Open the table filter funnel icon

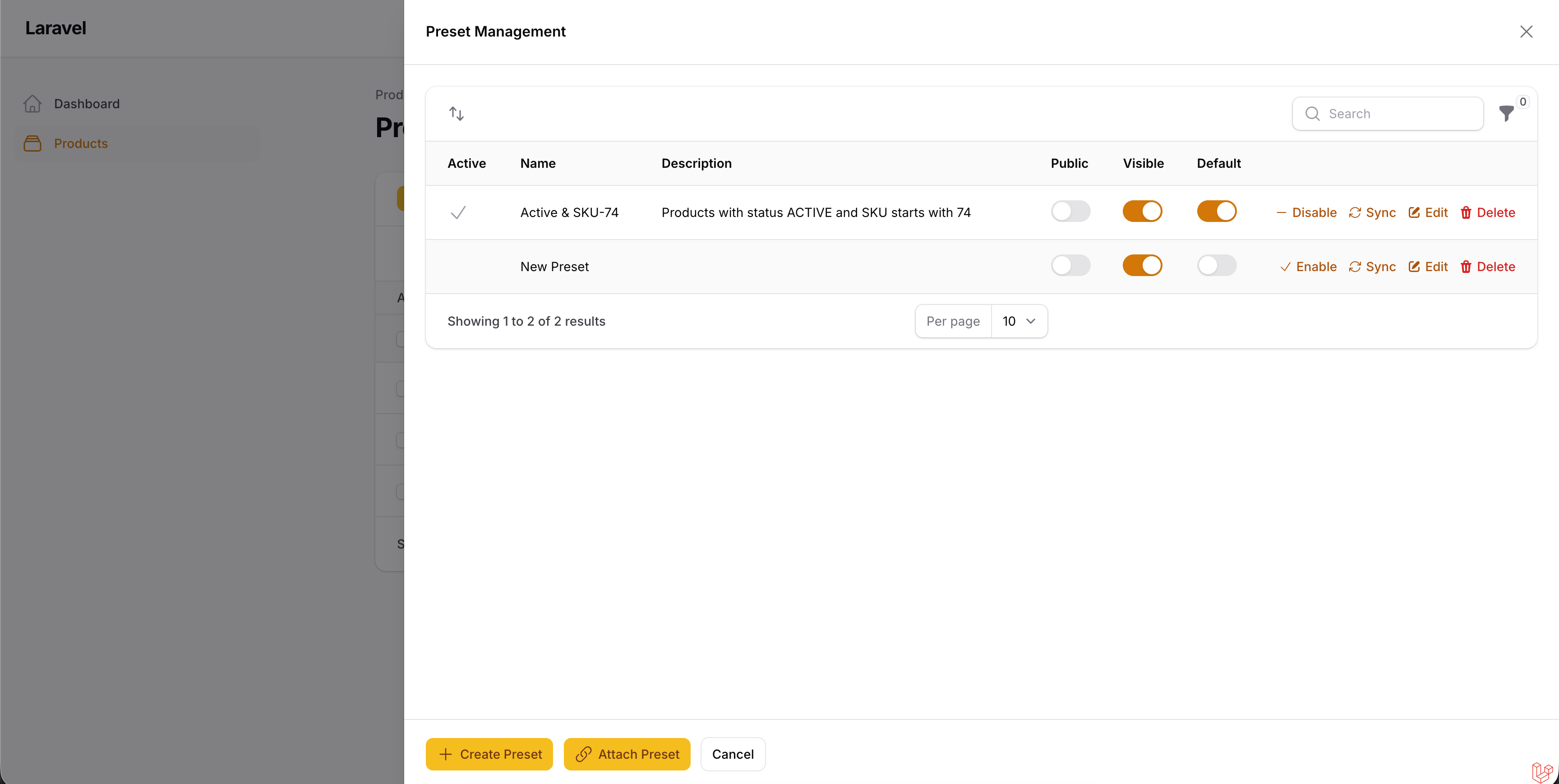(x=1506, y=114)
